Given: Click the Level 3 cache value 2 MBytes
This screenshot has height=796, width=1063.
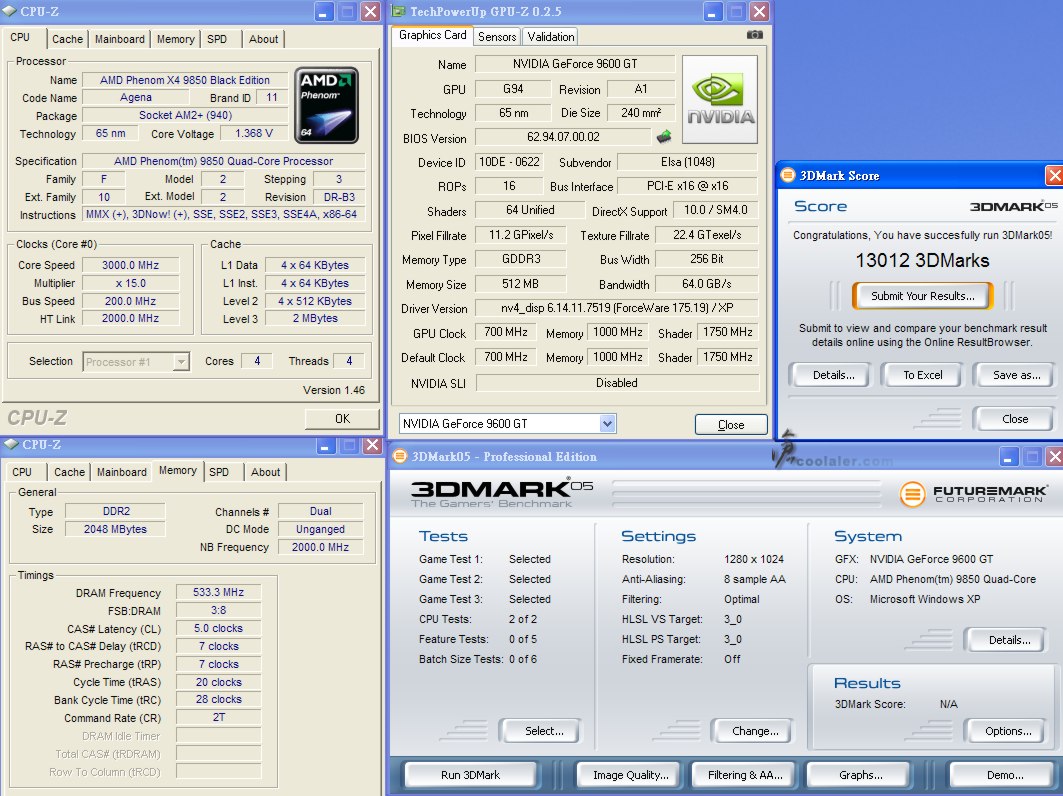Looking at the screenshot, I should click(x=315, y=319).
